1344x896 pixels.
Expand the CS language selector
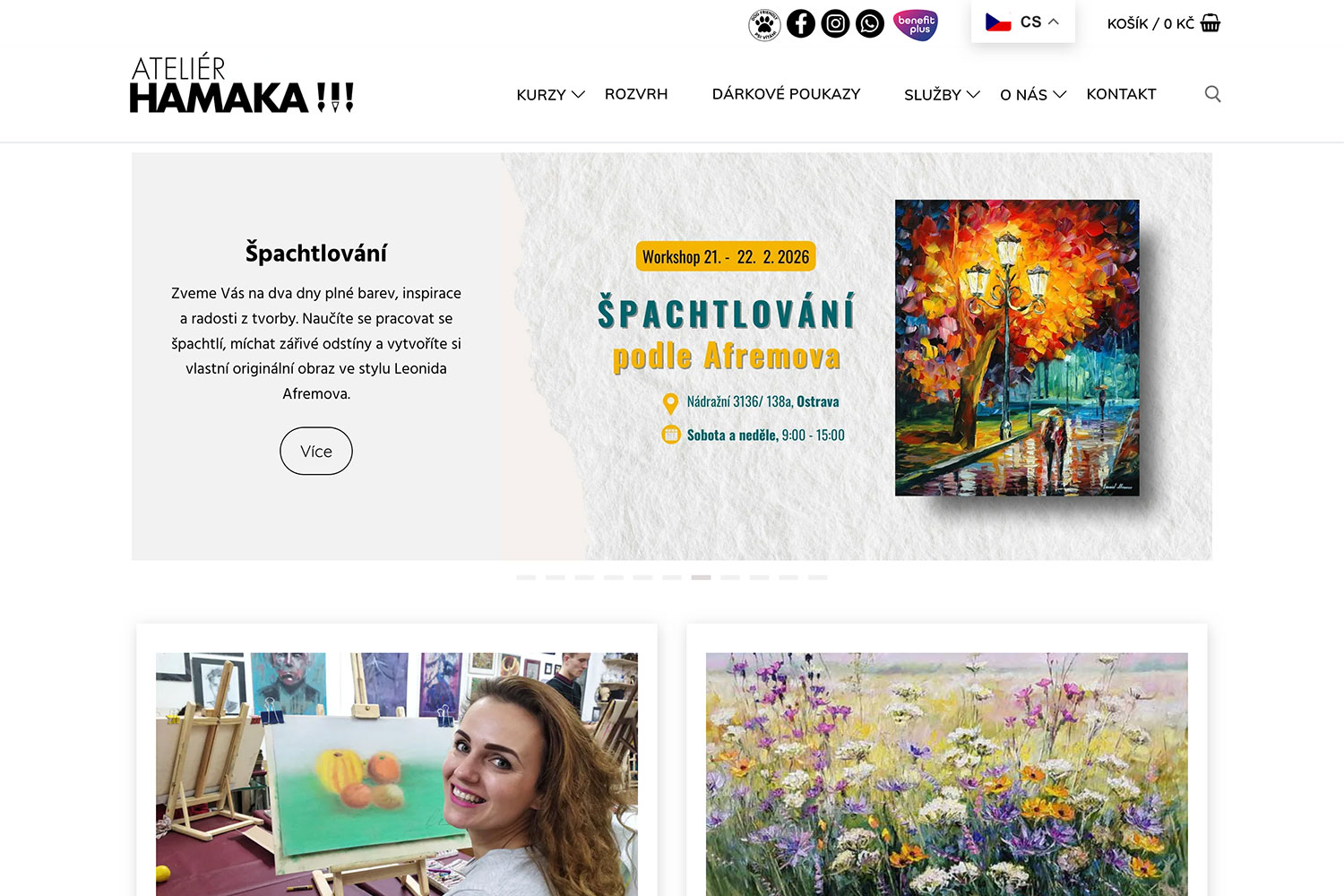(1022, 22)
